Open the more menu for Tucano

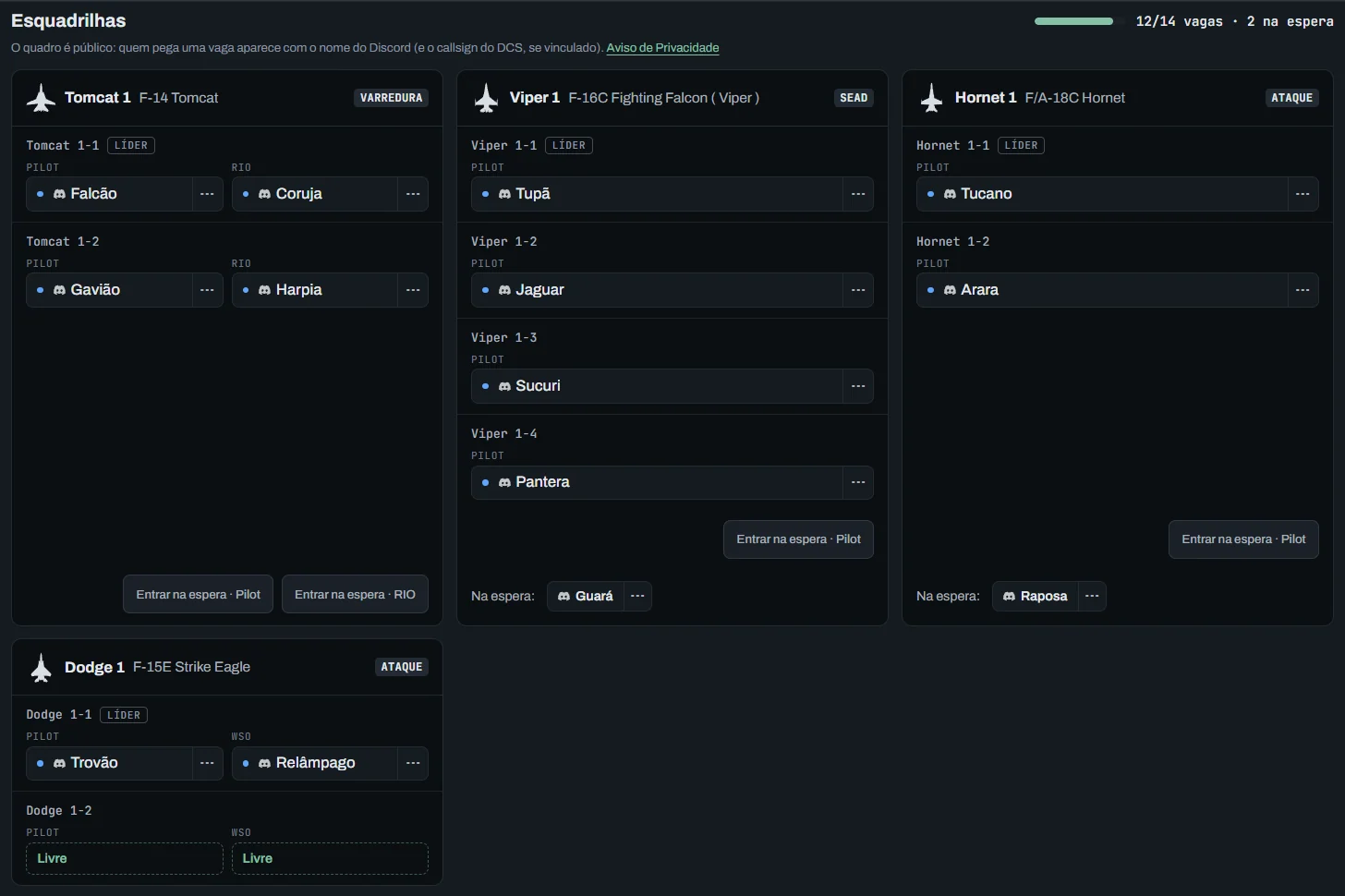point(1303,194)
